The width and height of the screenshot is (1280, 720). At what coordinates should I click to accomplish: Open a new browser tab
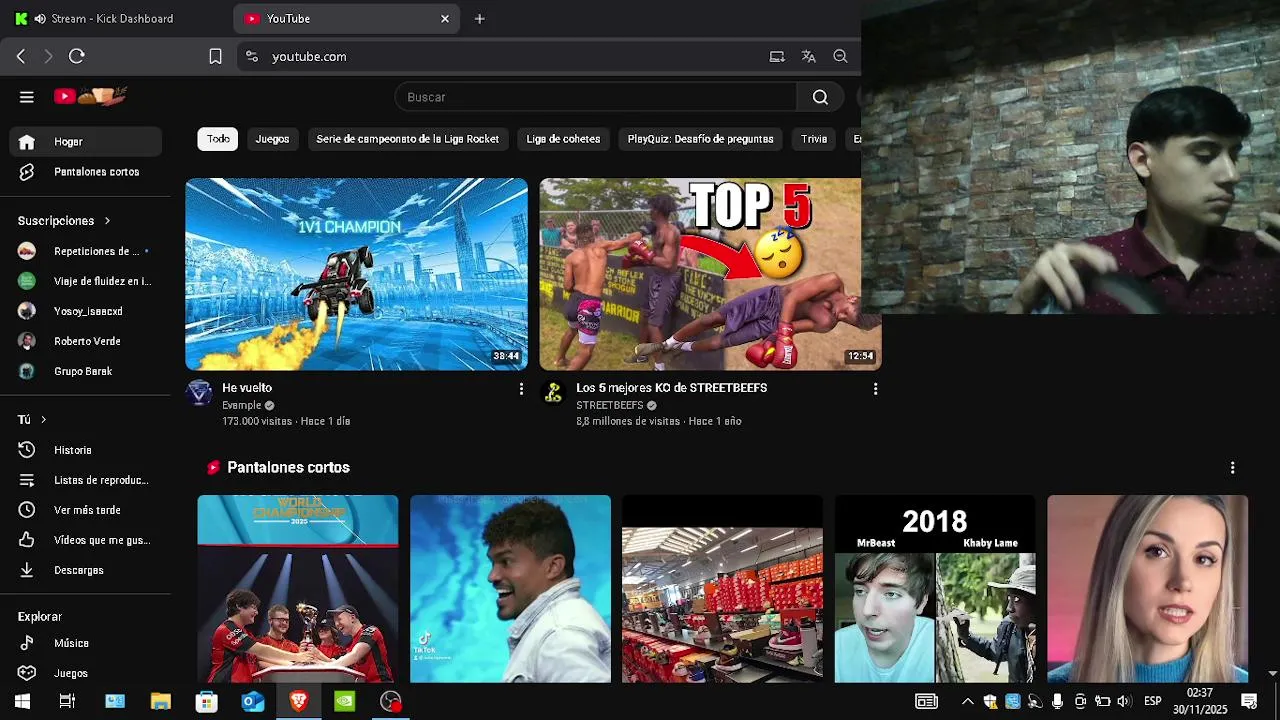click(x=479, y=19)
